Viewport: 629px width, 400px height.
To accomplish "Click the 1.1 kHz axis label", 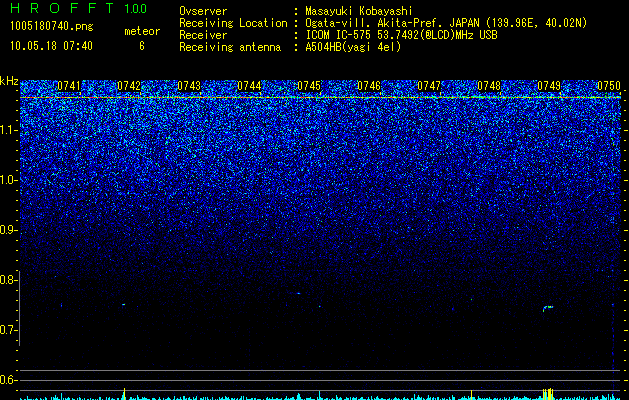I will pyautogui.click(x=8, y=130).
